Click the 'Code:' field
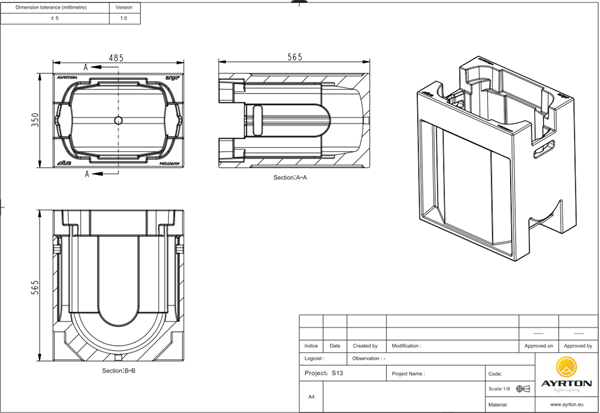This screenshot has width=600, height=413. pyautogui.click(x=510, y=373)
